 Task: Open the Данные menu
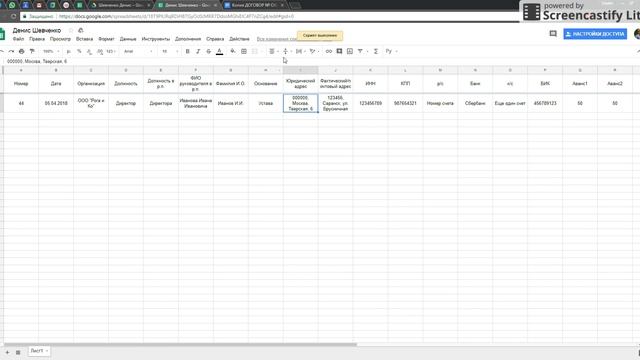click(x=128, y=39)
